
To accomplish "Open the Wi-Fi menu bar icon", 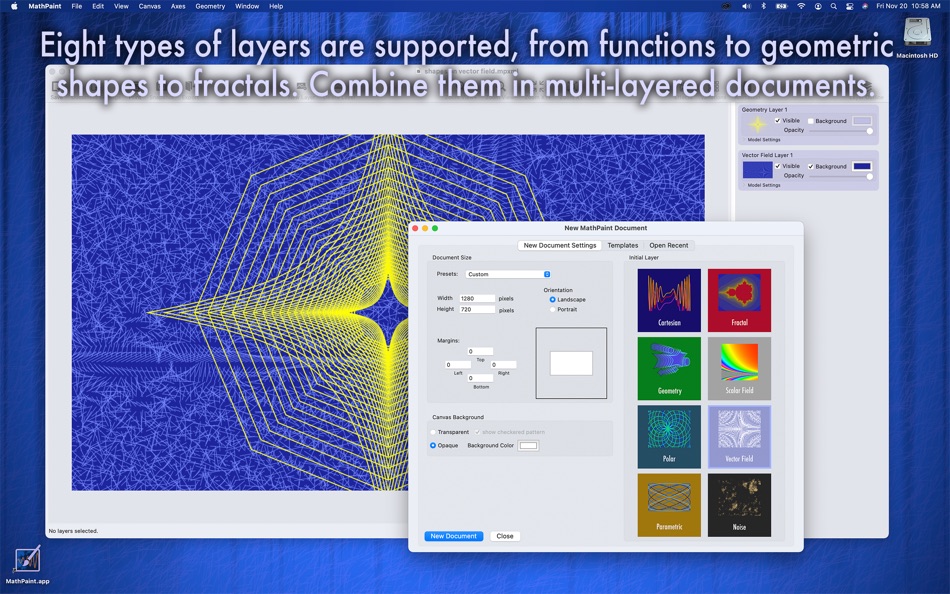I will pyautogui.click(x=801, y=6).
